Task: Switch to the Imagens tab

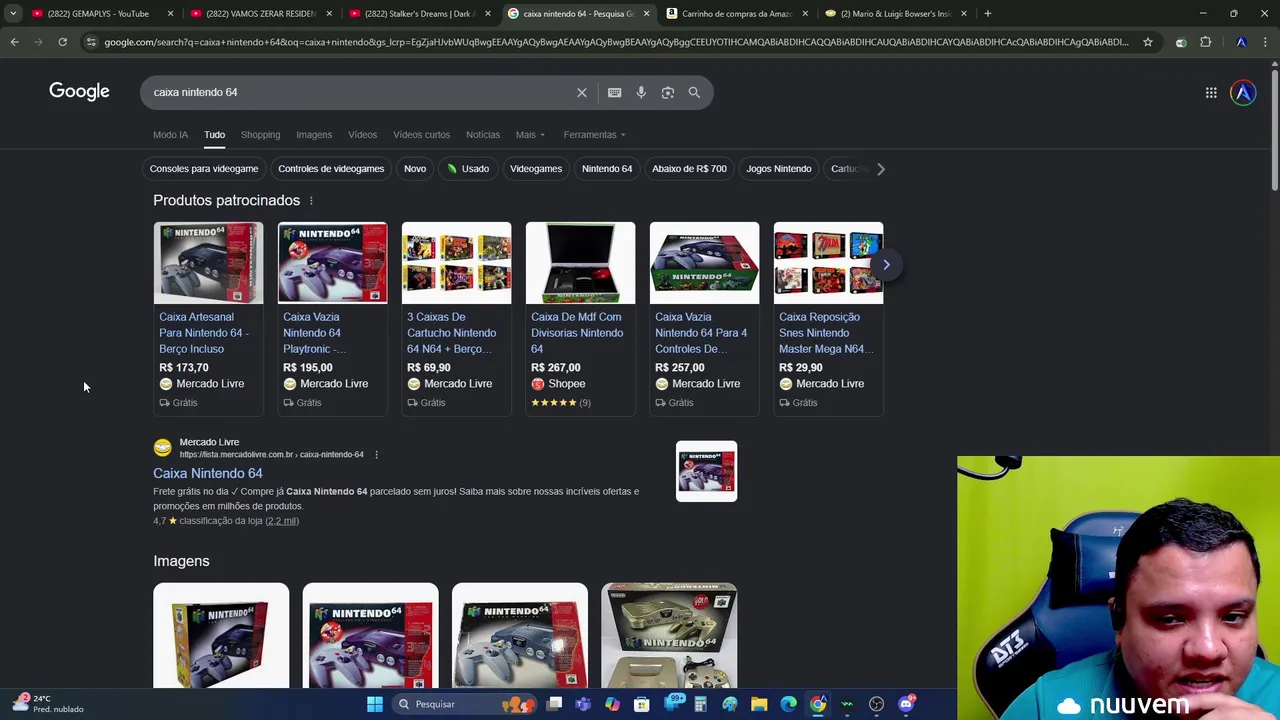Action: coord(314,135)
